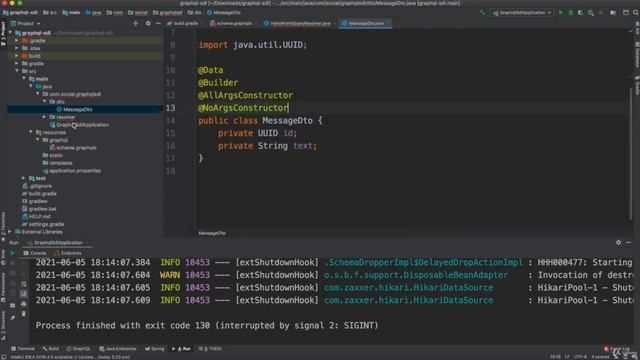Collapse the resources folder
Image resolution: width=640 pixels, height=360 pixels.
(x=31, y=132)
